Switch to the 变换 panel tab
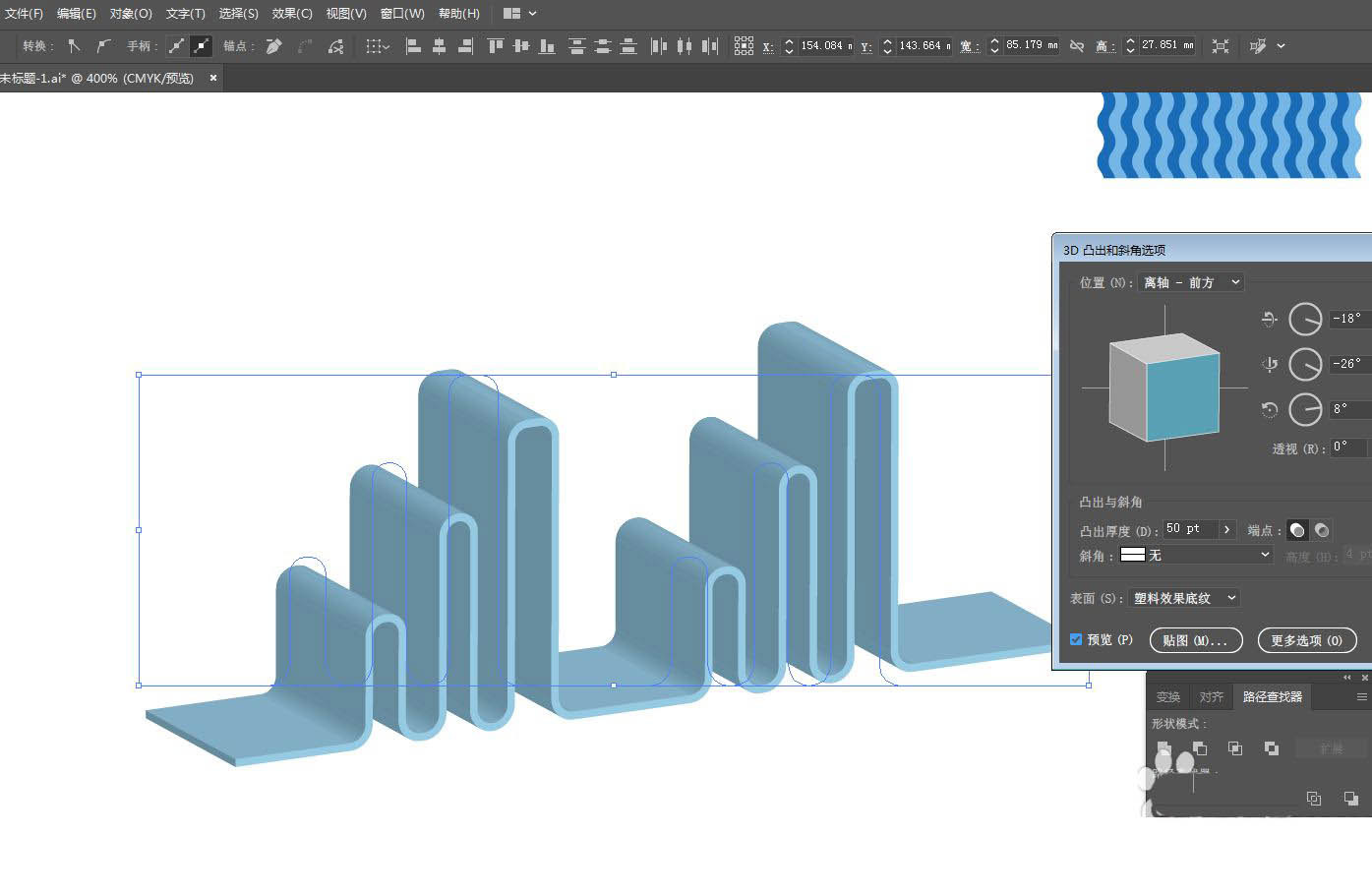The image size is (1372, 895). [1168, 696]
